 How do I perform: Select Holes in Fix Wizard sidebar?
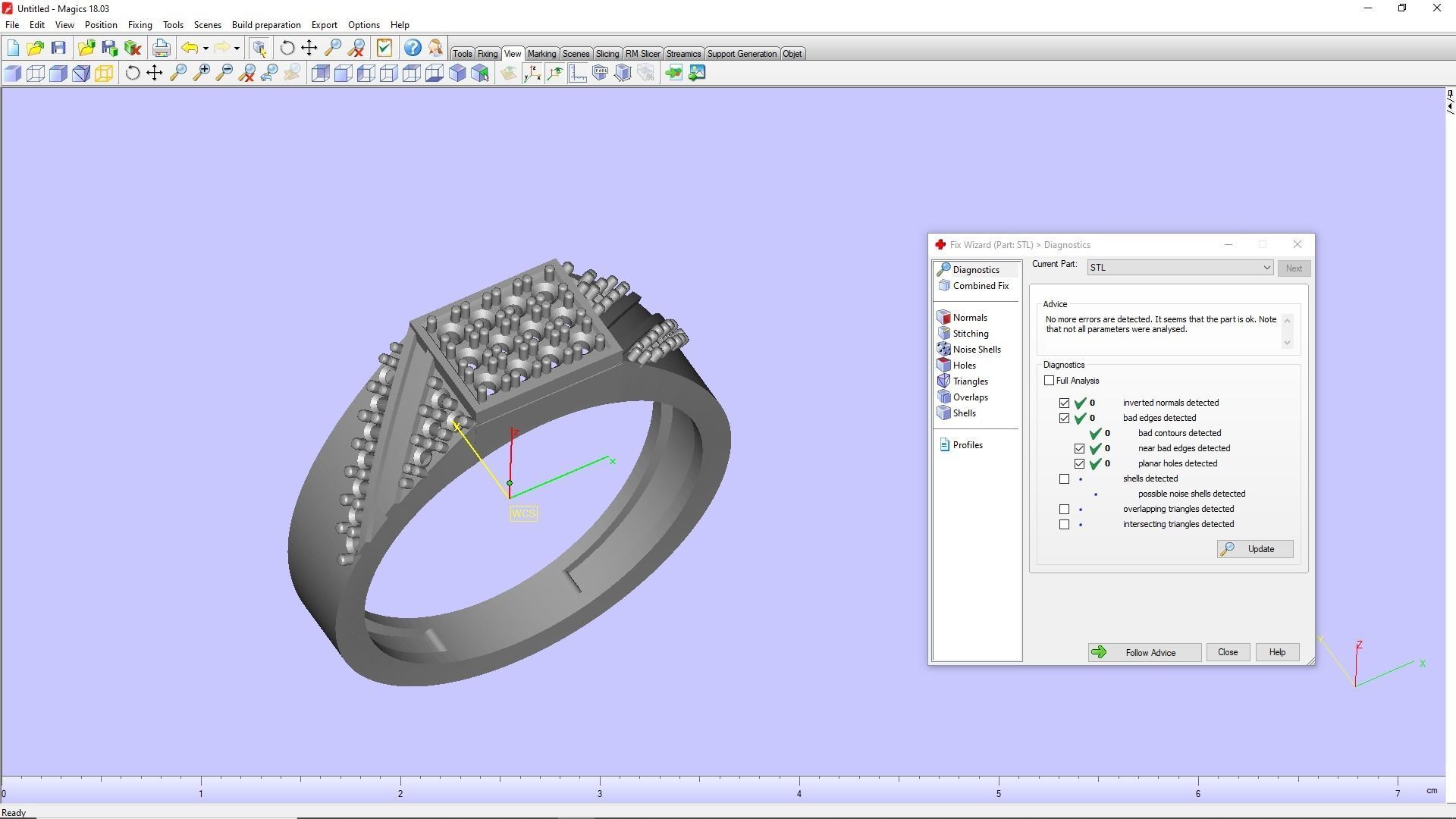pos(957,366)
